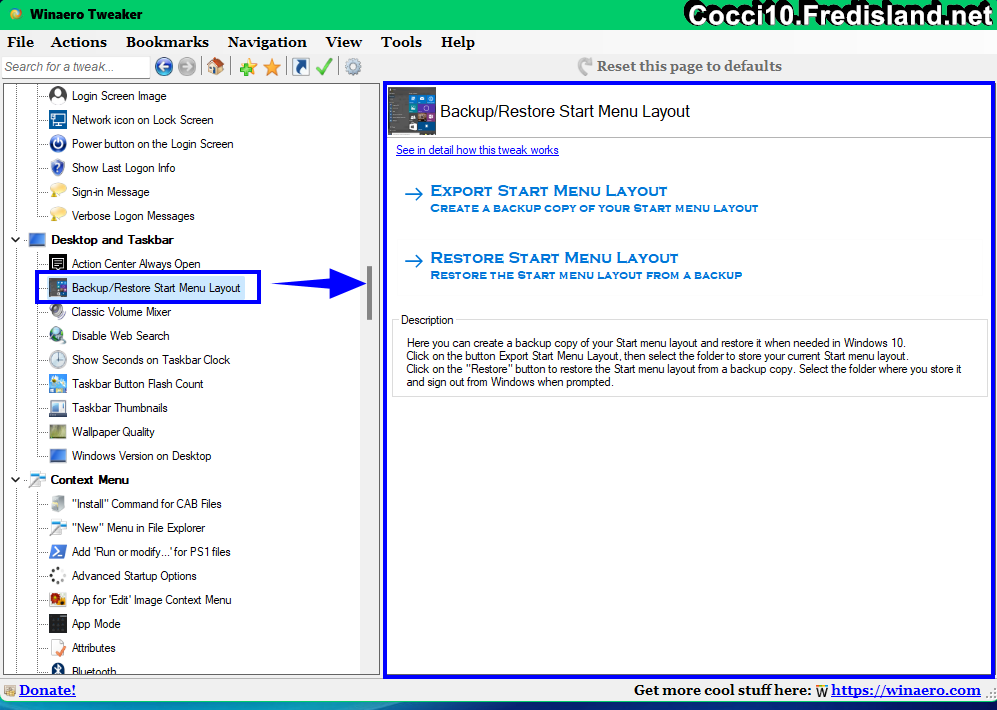The height and width of the screenshot is (710, 997).
Task: Click the create shortcut toolbar icon
Action: tap(301, 66)
